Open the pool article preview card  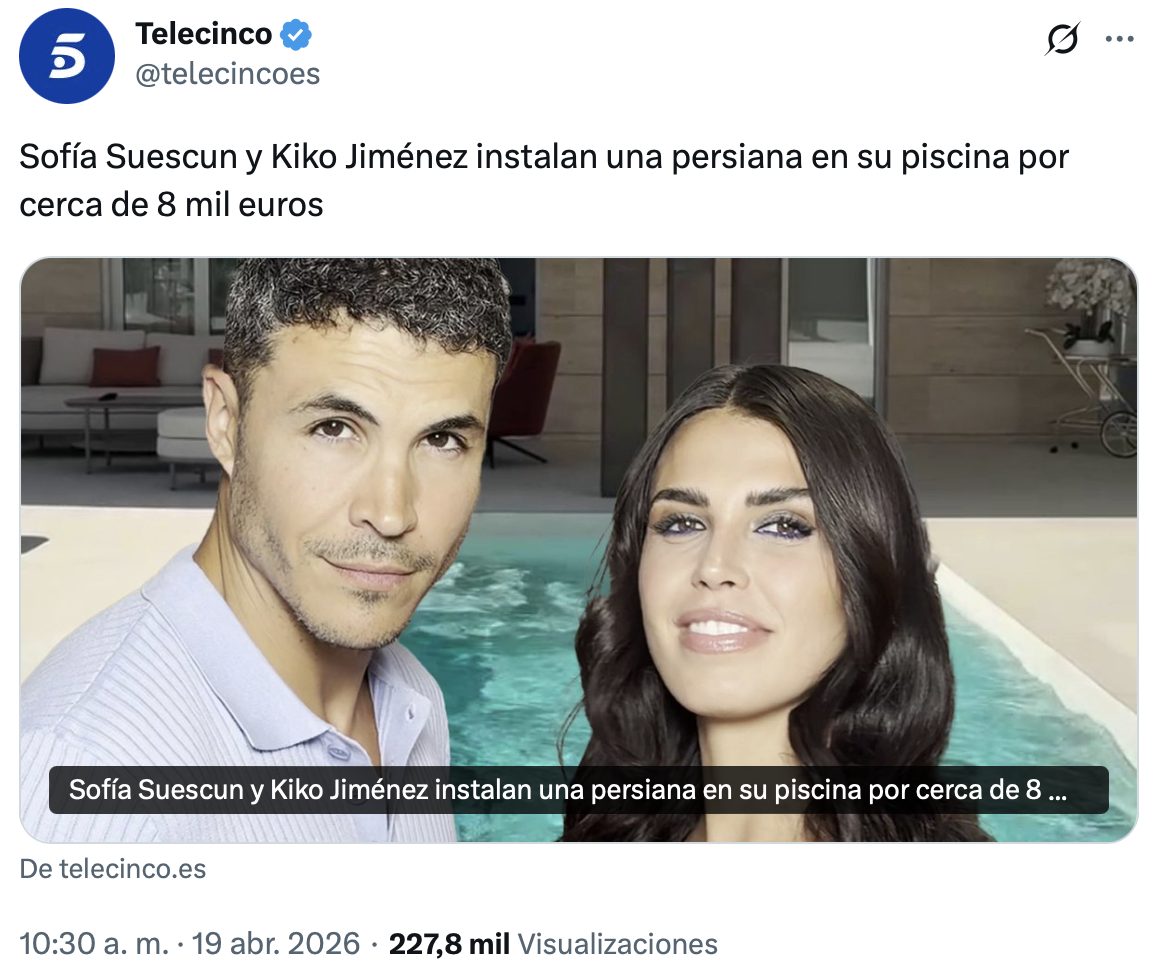pos(579,549)
